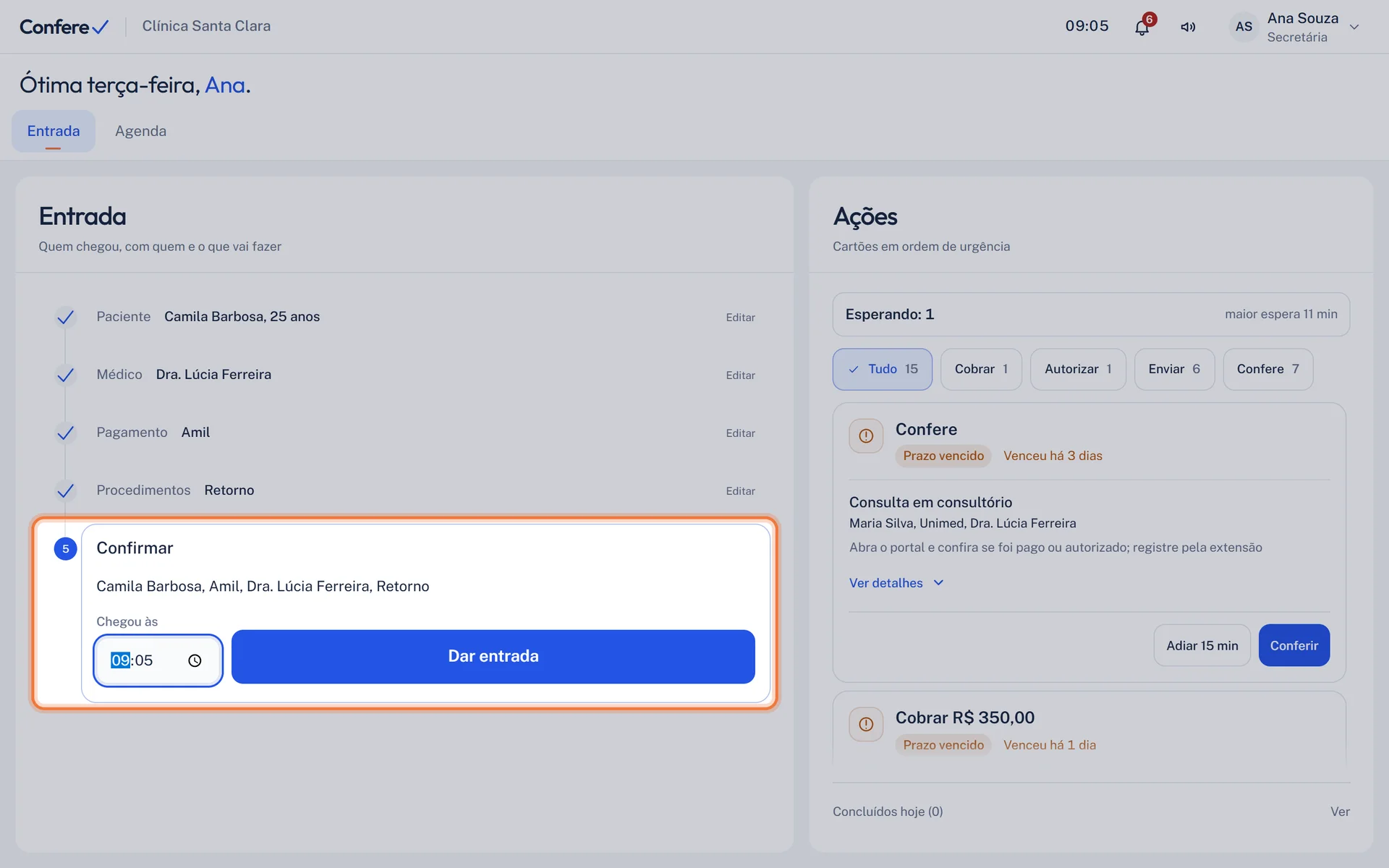Filter actions by Cobrar
The width and height of the screenshot is (1389, 868).
click(x=981, y=369)
